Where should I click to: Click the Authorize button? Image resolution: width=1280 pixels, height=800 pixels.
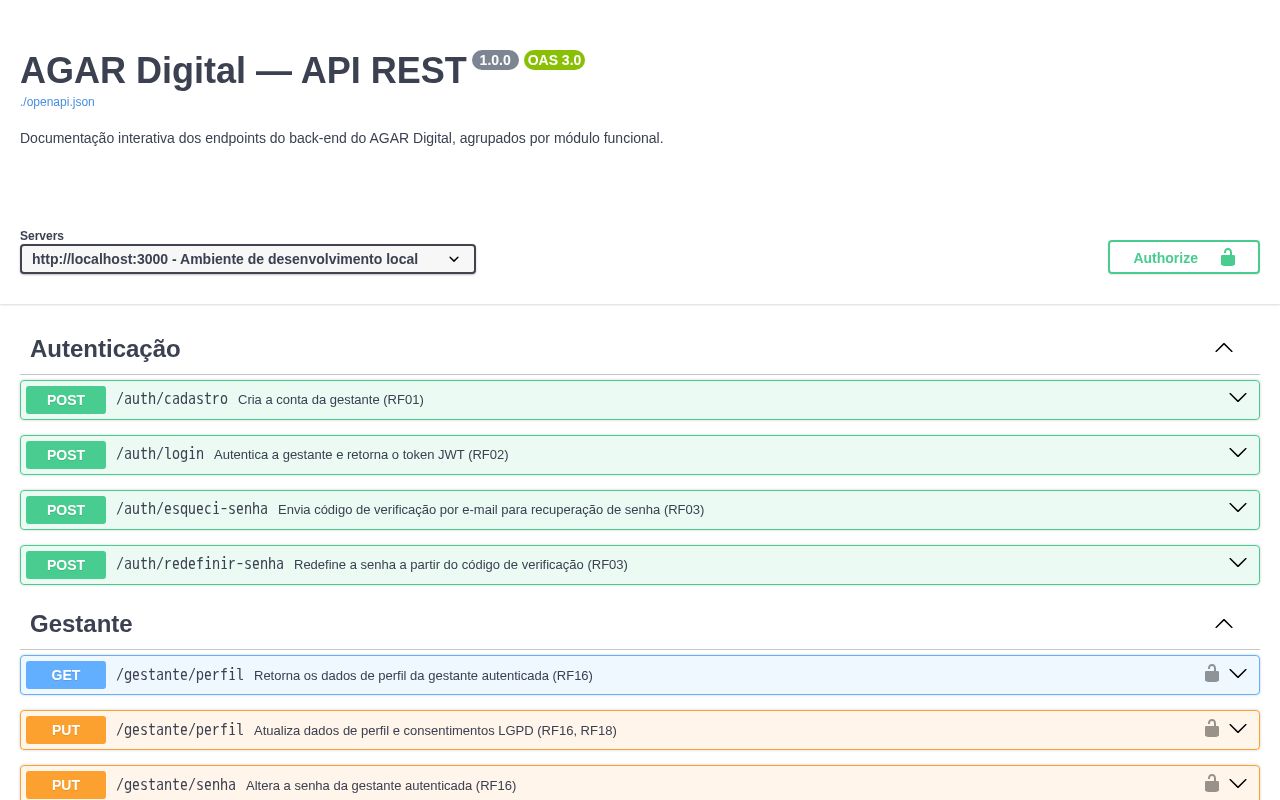(x=1184, y=257)
